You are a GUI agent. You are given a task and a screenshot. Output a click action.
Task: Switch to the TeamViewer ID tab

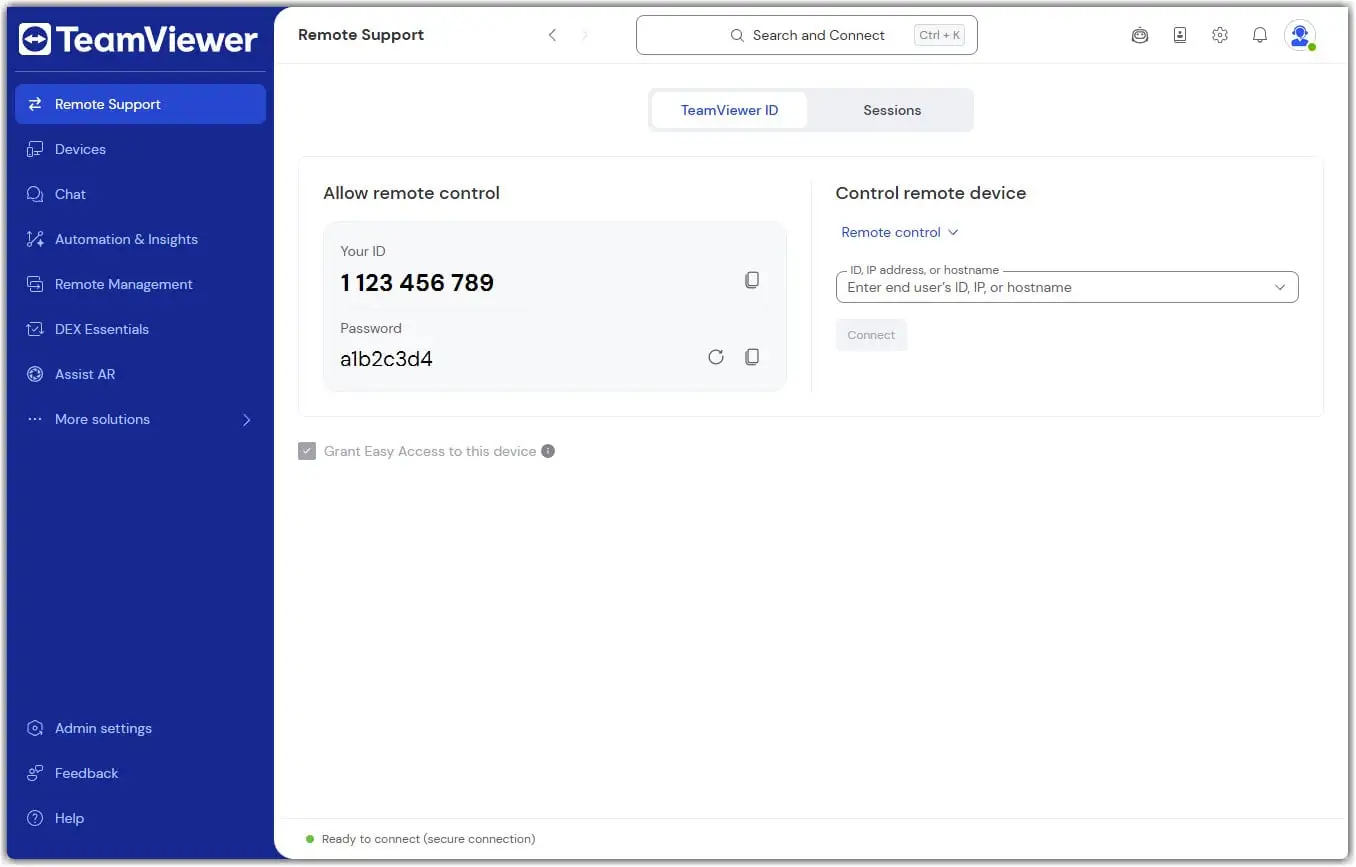coord(729,110)
